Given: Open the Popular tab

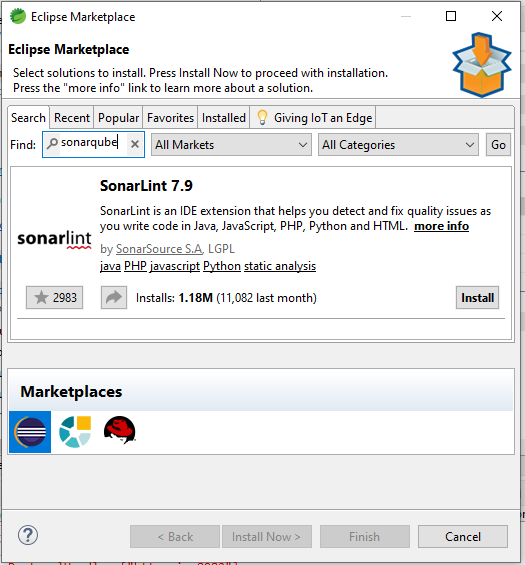Looking at the screenshot, I should click(x=118, y=118).
